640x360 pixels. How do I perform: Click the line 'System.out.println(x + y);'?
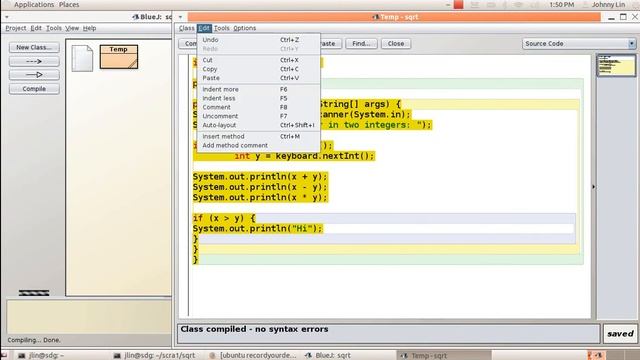coord(260,177)
